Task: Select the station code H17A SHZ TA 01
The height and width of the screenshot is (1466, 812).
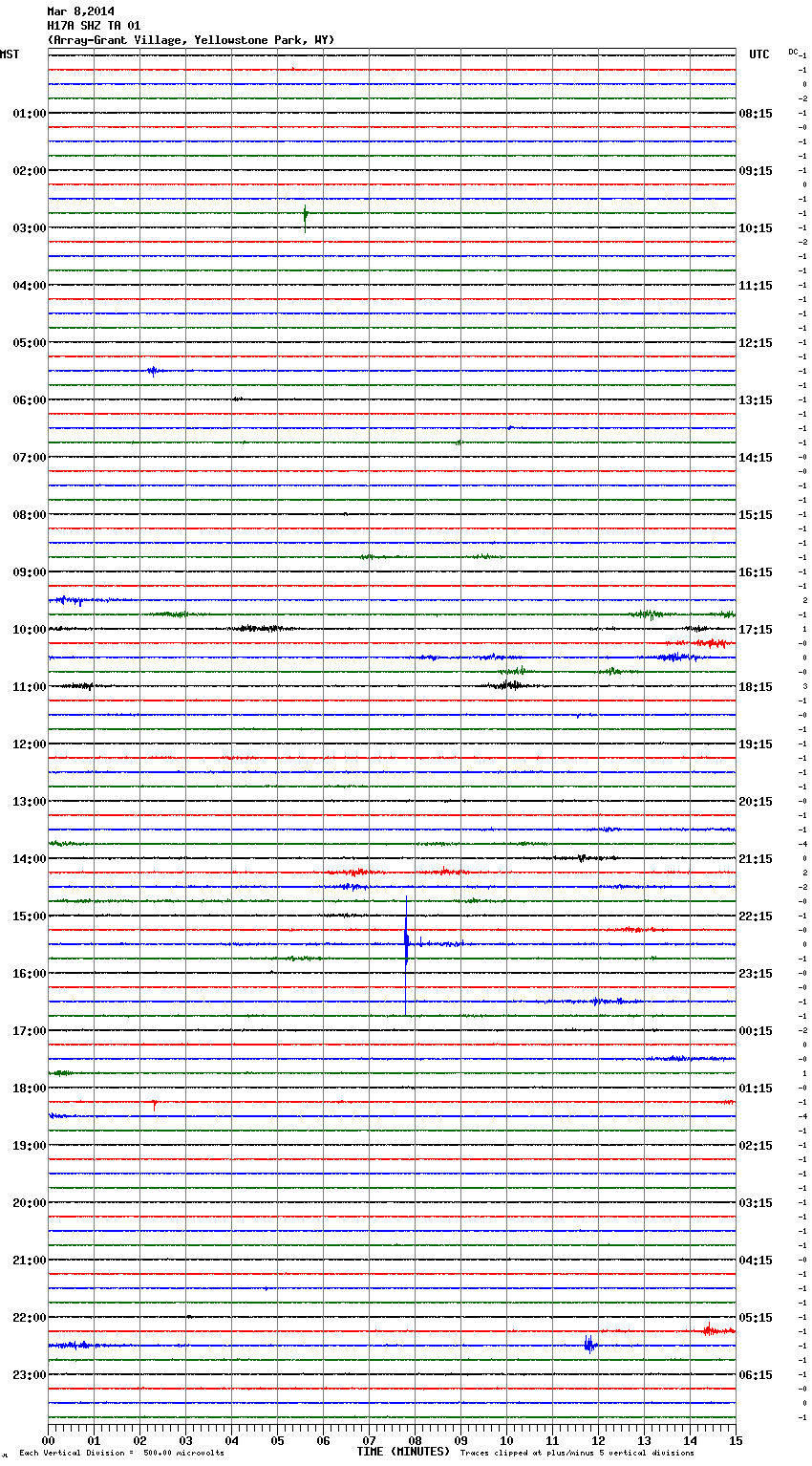Action: tap(94, 26)
